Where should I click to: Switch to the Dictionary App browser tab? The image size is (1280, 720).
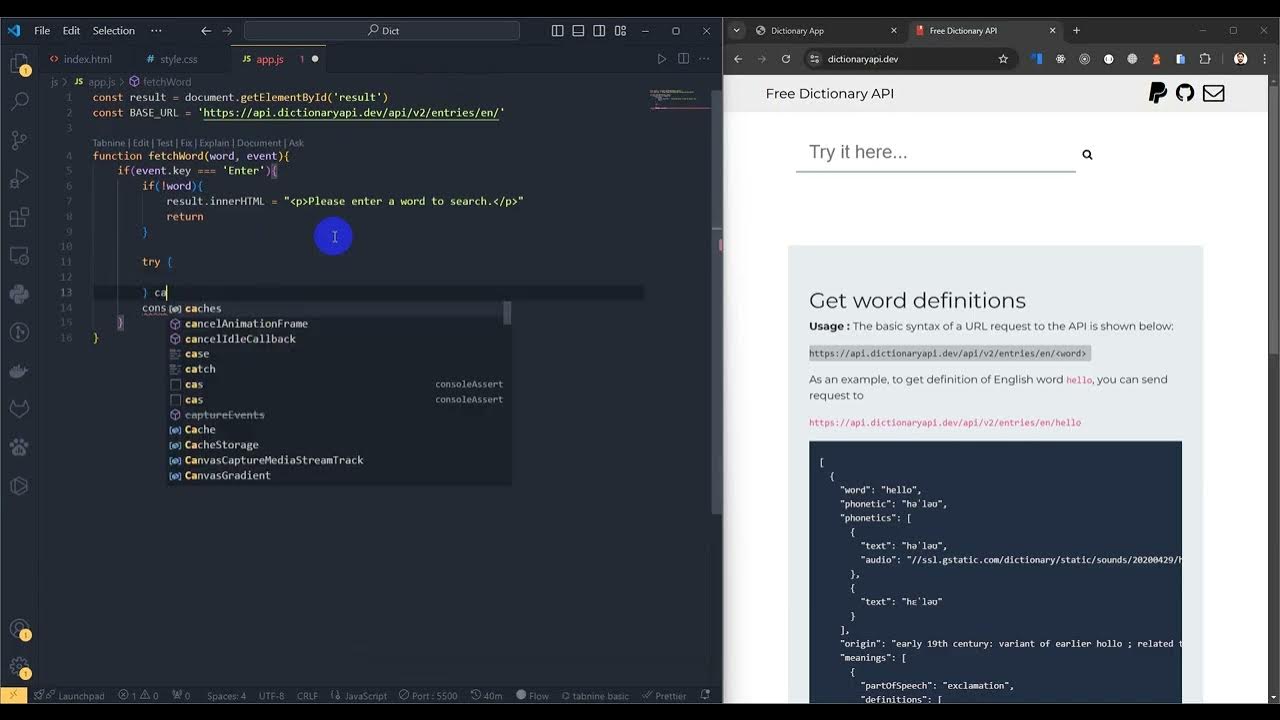[x=825, y=31]
